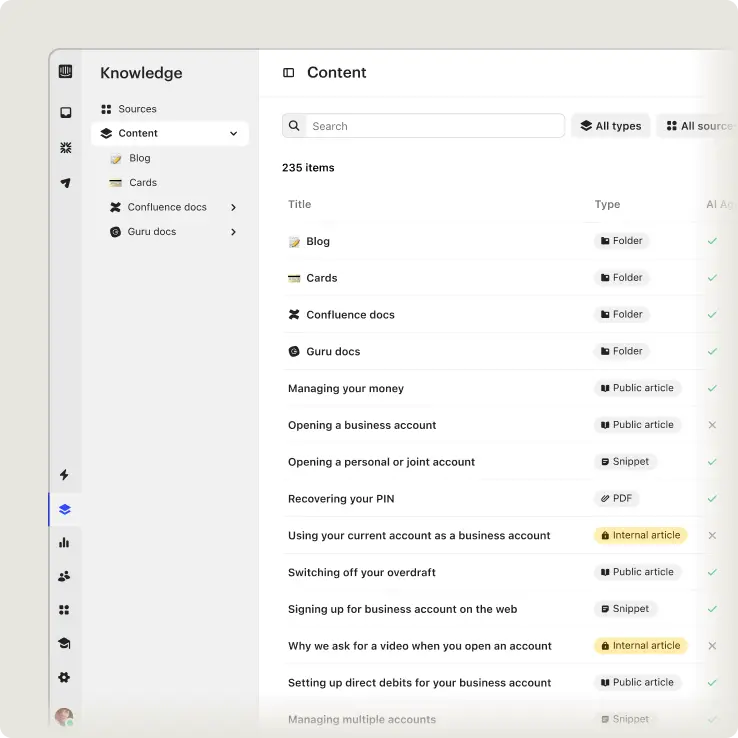Select Blog under Content in sidebar

click(139, 158)
